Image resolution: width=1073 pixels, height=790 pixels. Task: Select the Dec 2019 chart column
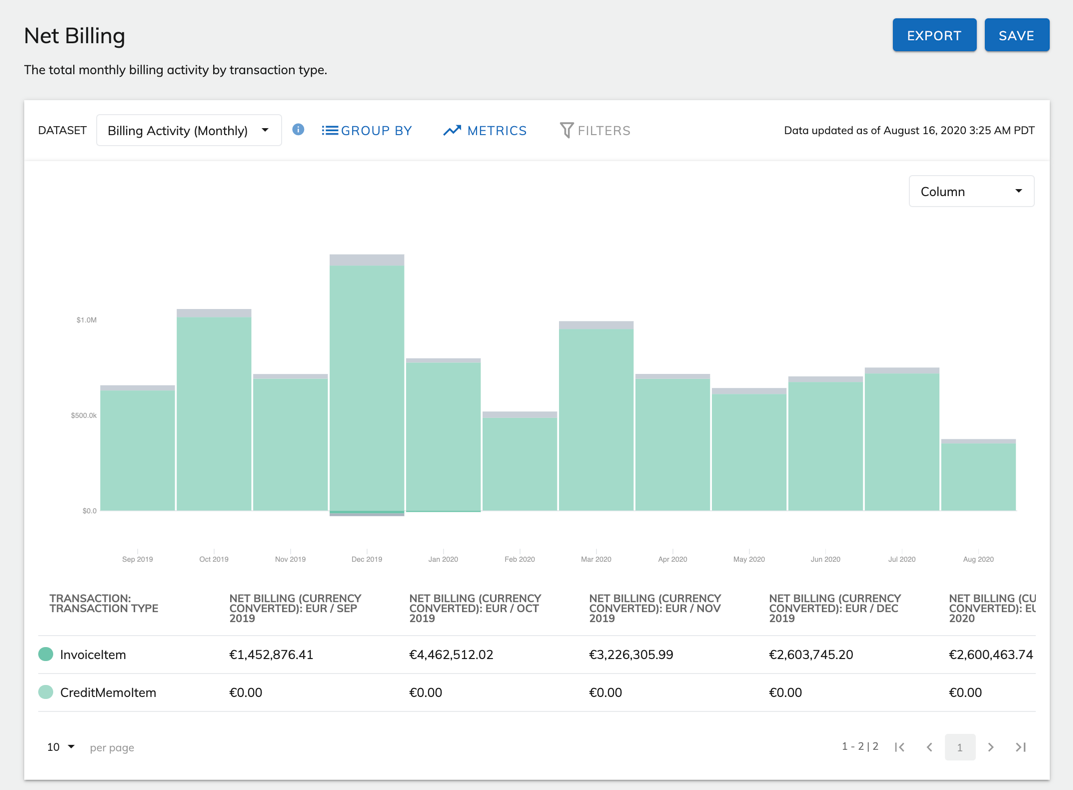[367, 390]
